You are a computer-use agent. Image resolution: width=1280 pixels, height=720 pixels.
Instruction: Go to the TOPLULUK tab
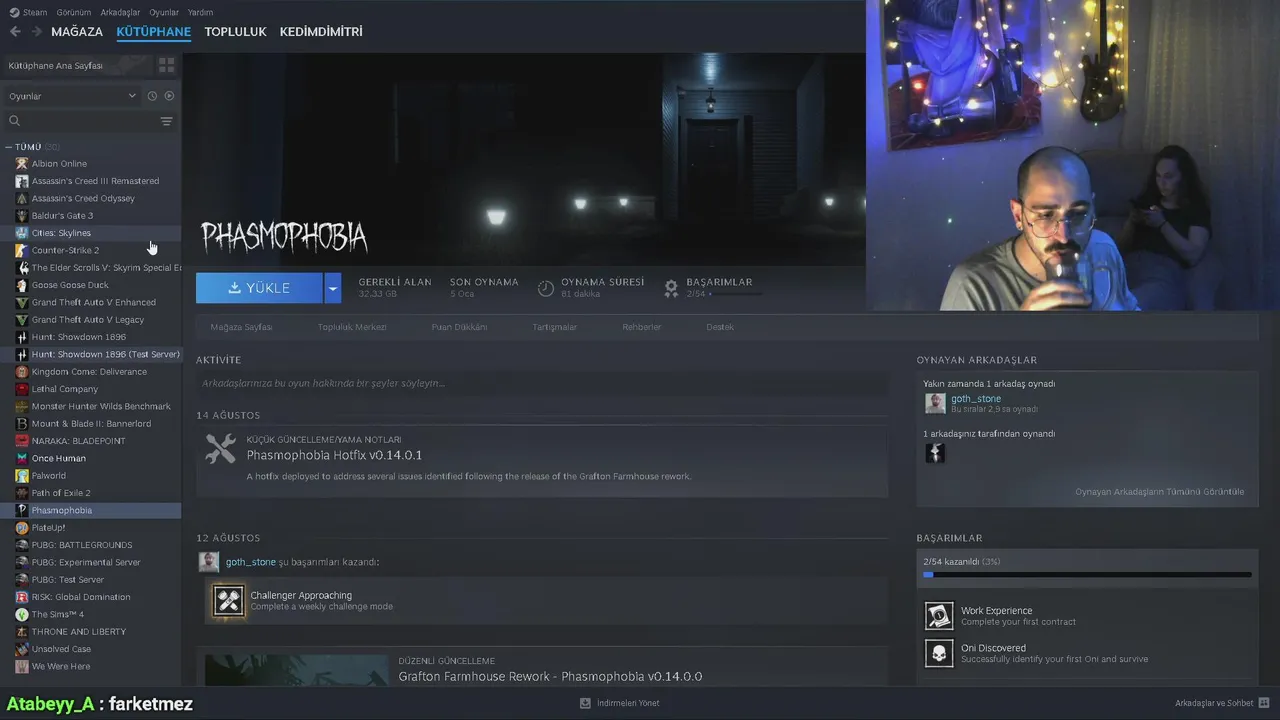click(x=235, y=32)
